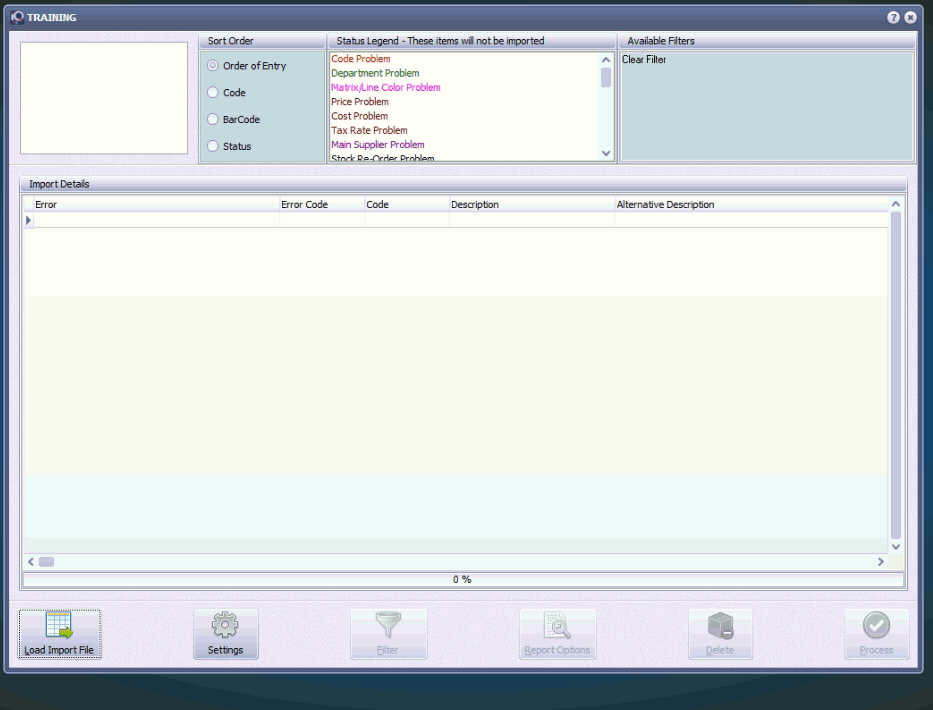
Task: Click Clear Filter in Available Filters
Action: click(644, 60)
